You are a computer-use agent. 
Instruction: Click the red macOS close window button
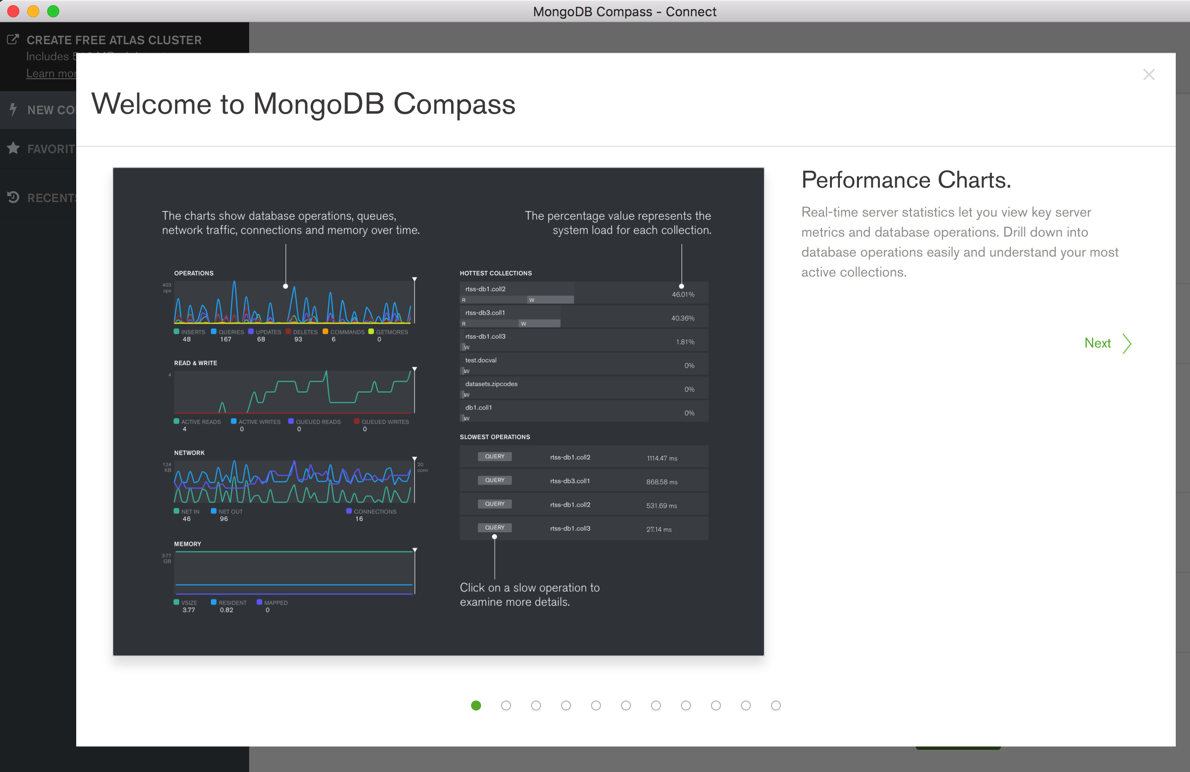13,11
